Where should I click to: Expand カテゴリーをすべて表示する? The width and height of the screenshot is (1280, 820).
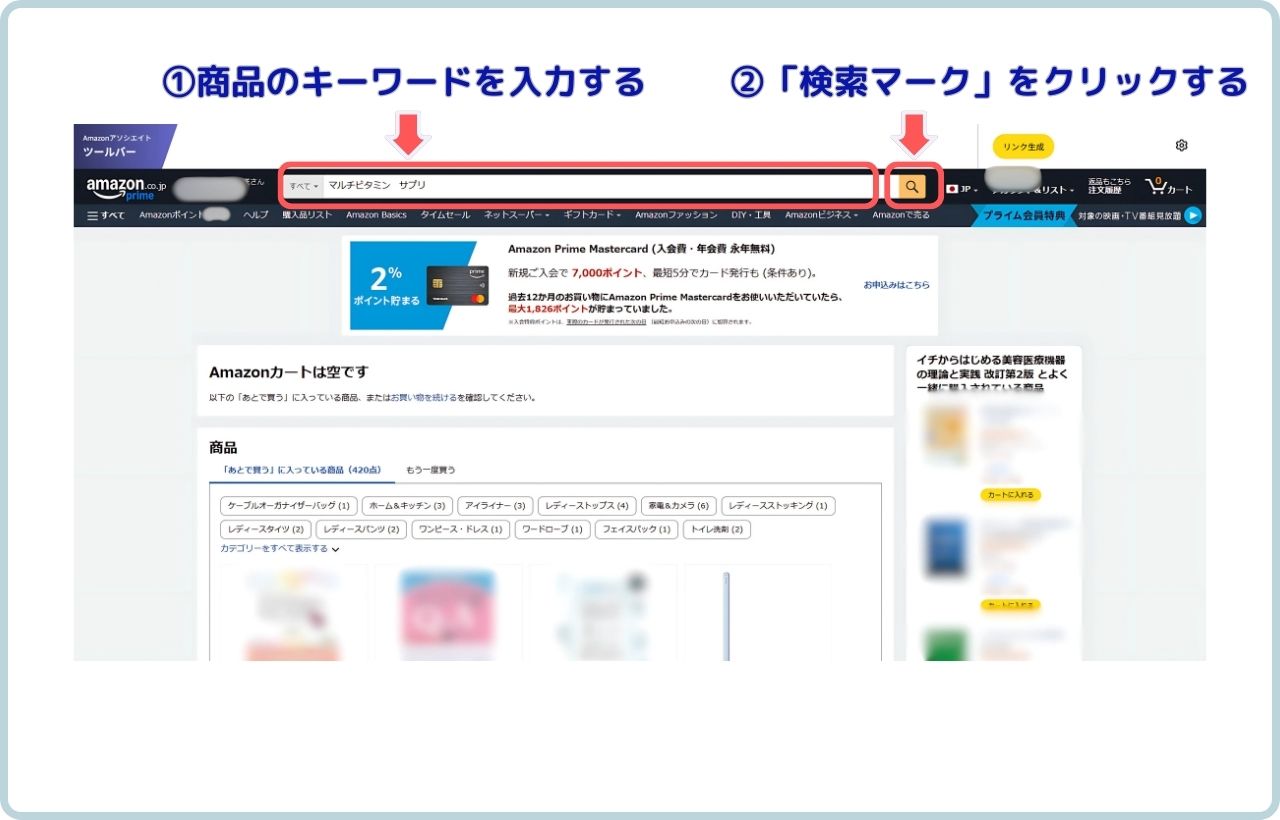click(280, 549)
